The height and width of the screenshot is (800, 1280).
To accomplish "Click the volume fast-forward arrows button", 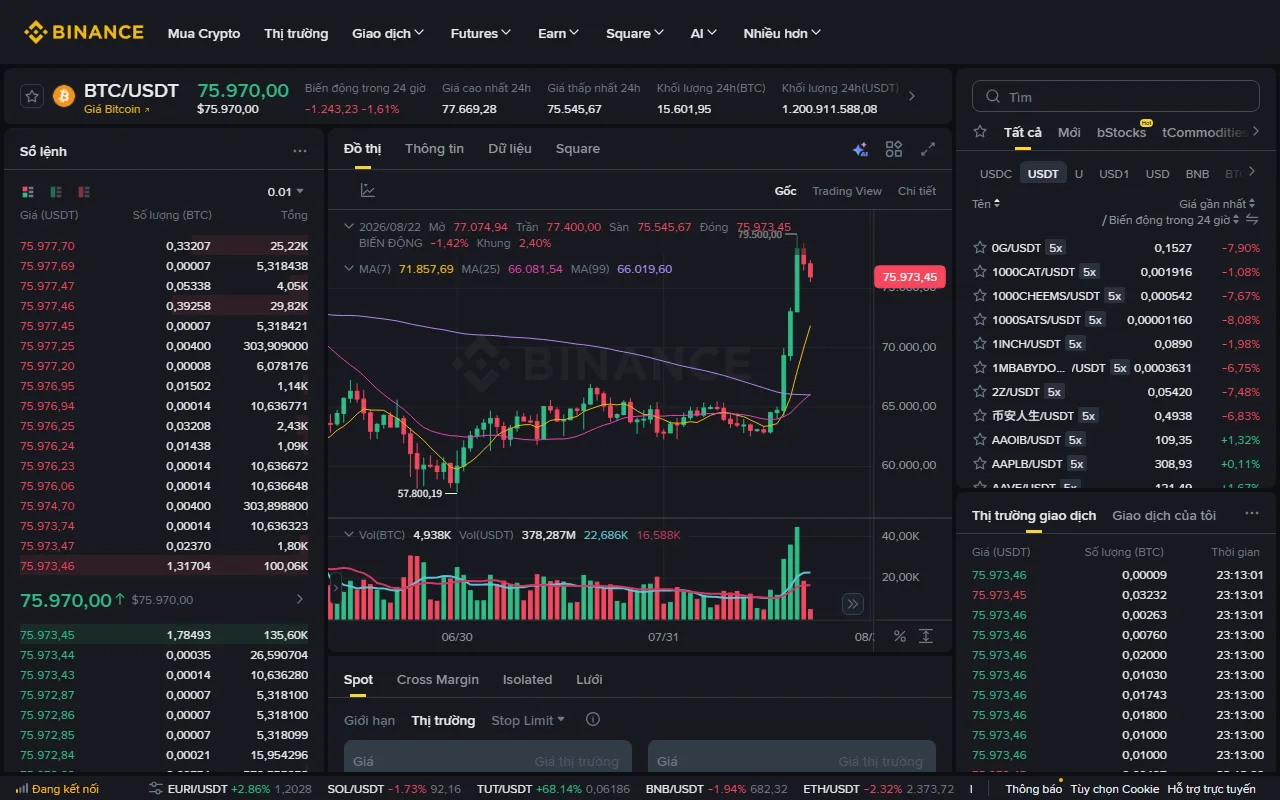I will pos(853,603).
